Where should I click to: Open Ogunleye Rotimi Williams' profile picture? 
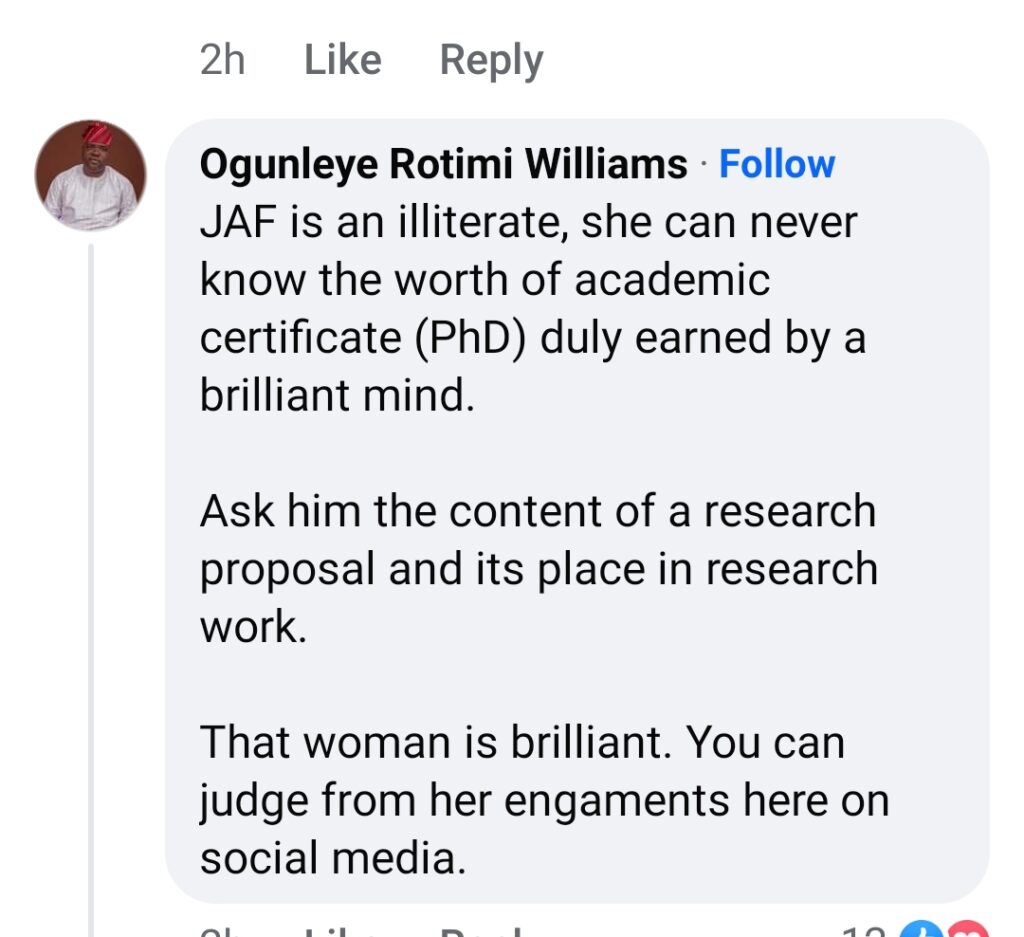91,176
